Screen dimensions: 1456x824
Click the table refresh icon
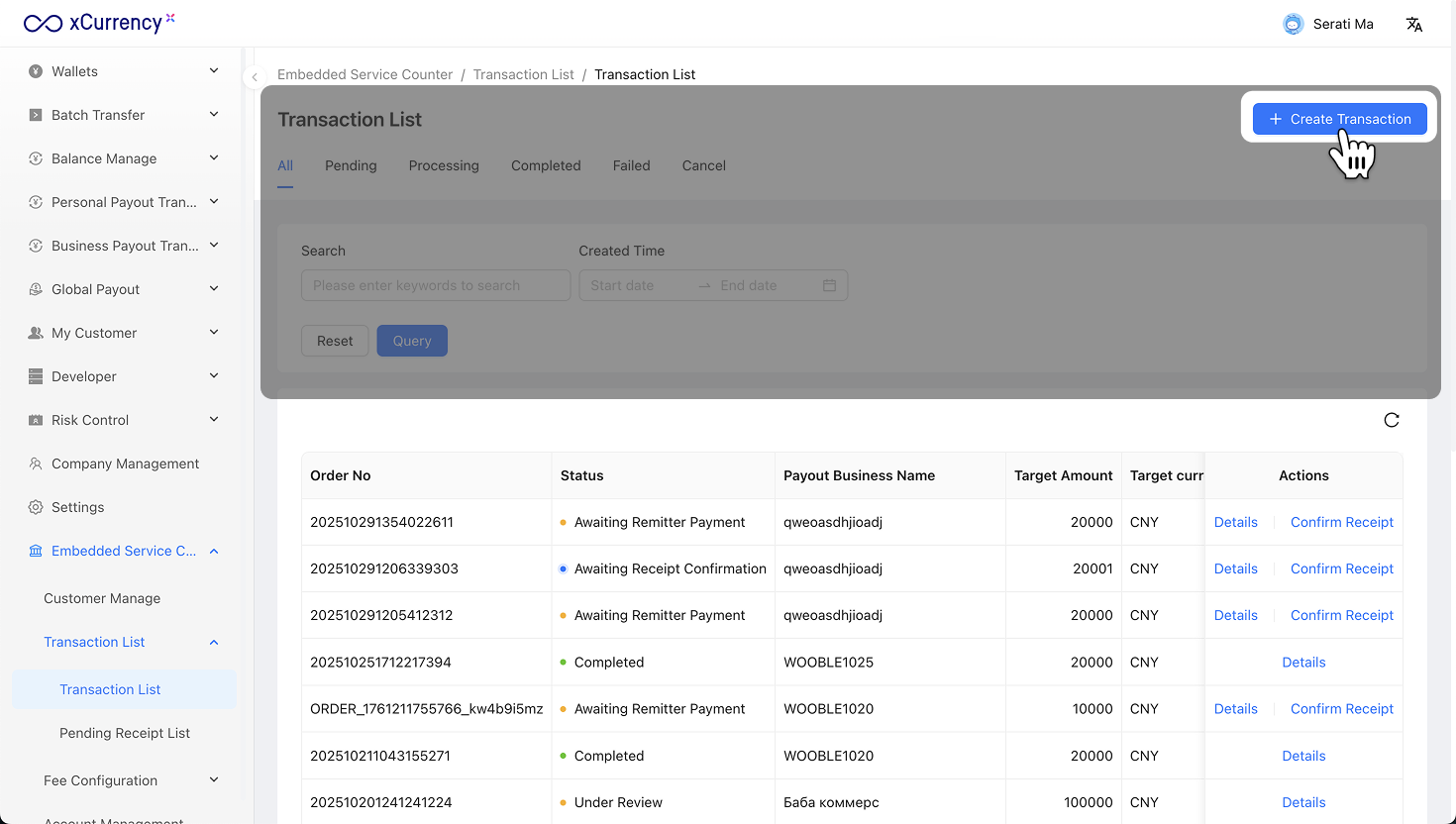click(x=1391, y=420)
